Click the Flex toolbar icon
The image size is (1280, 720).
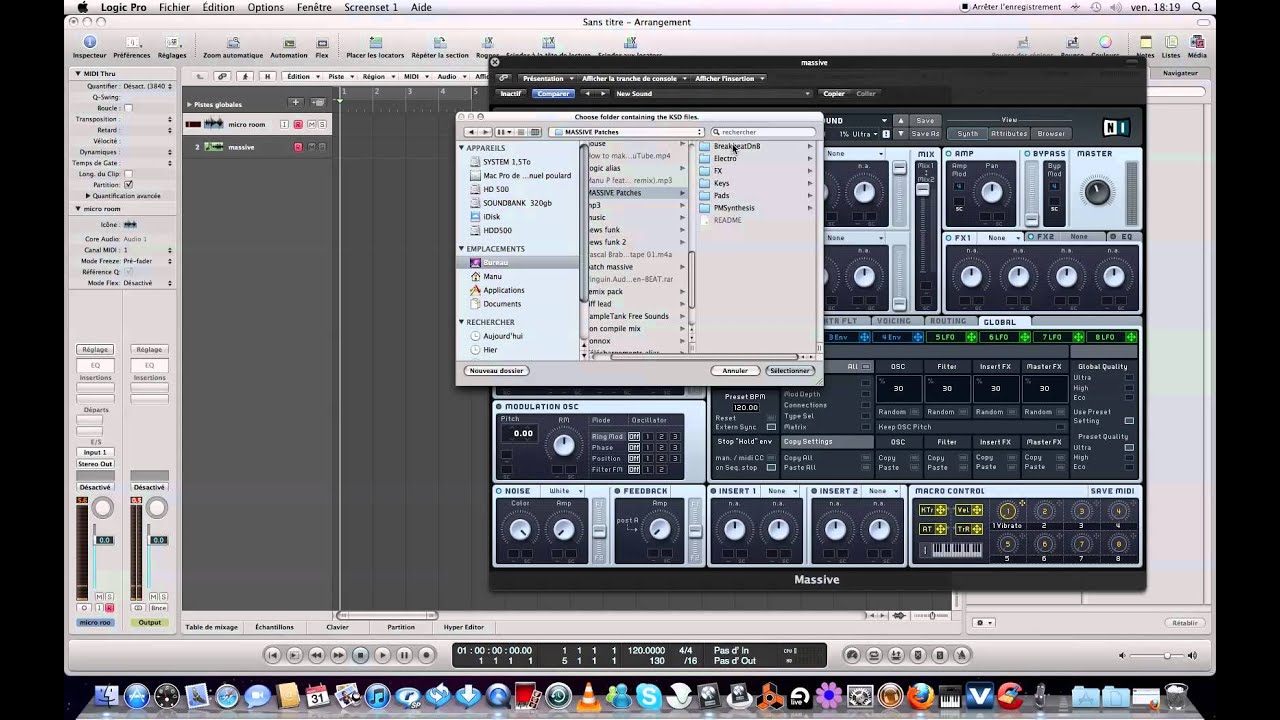(322, 43)
